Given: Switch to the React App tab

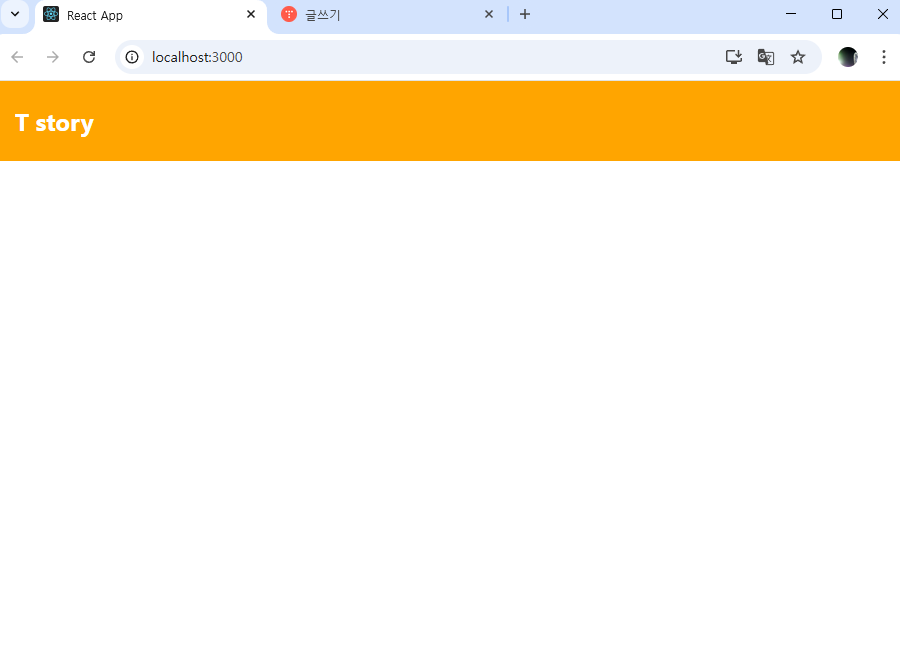Looking at the screenshot, I should pos(151,15).
